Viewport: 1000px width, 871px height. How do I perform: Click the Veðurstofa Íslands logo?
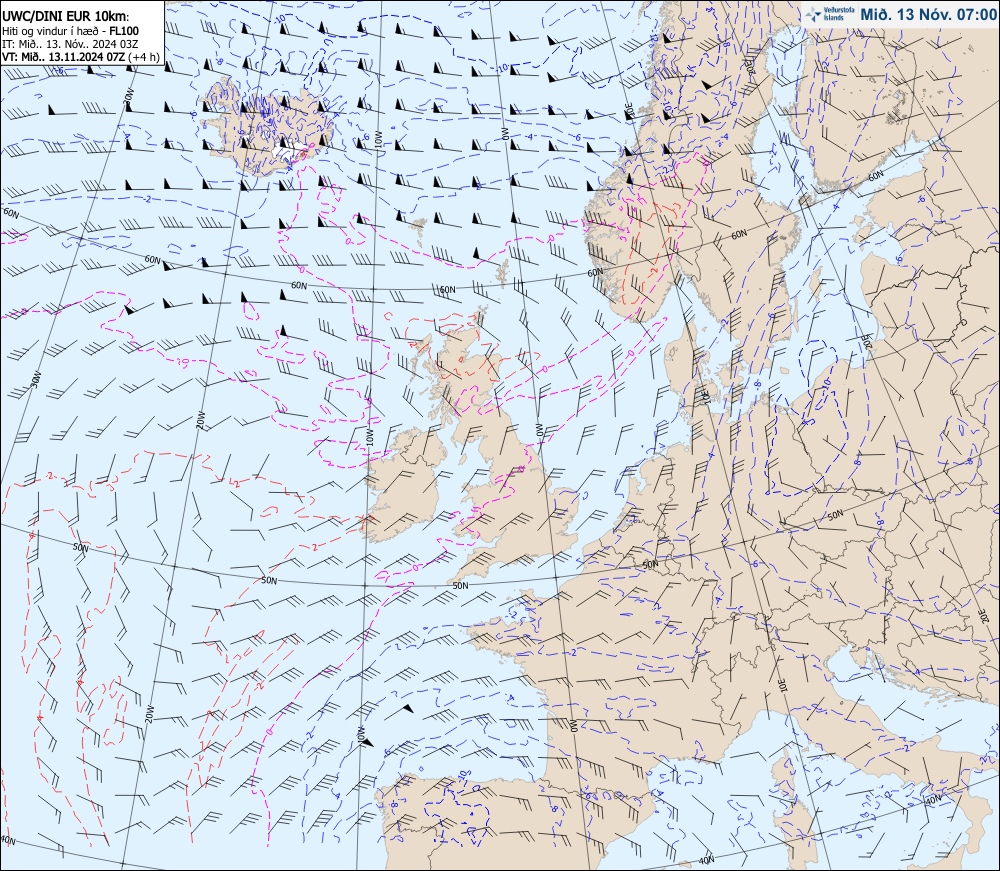click(x=830, y=14)
